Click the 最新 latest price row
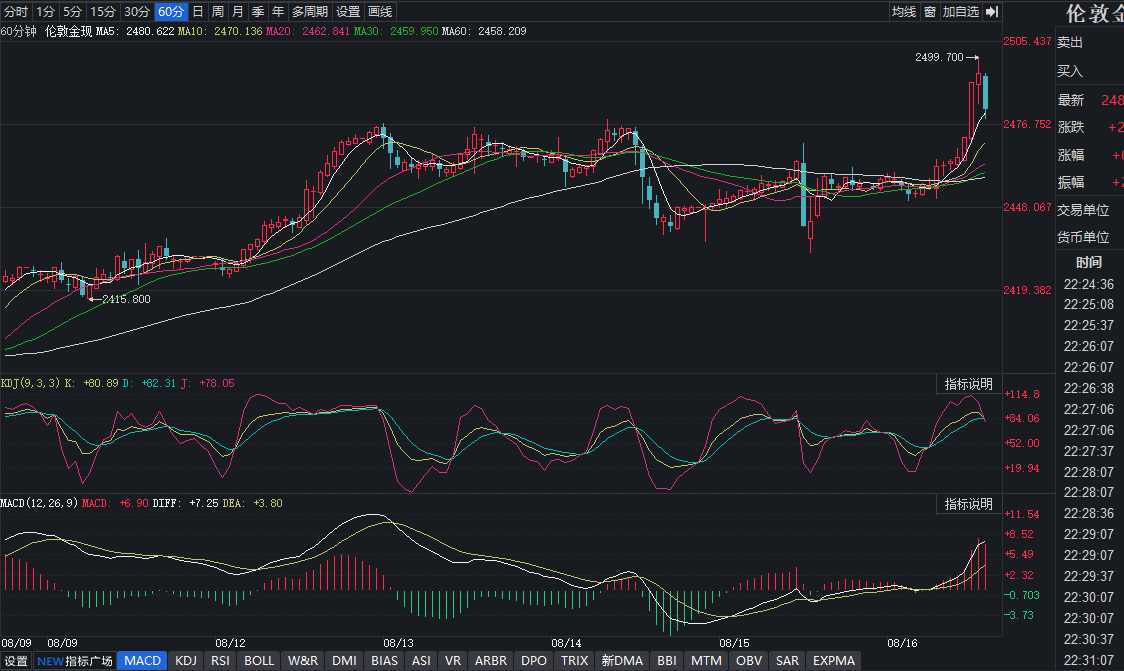 (x=1090, y=100)
